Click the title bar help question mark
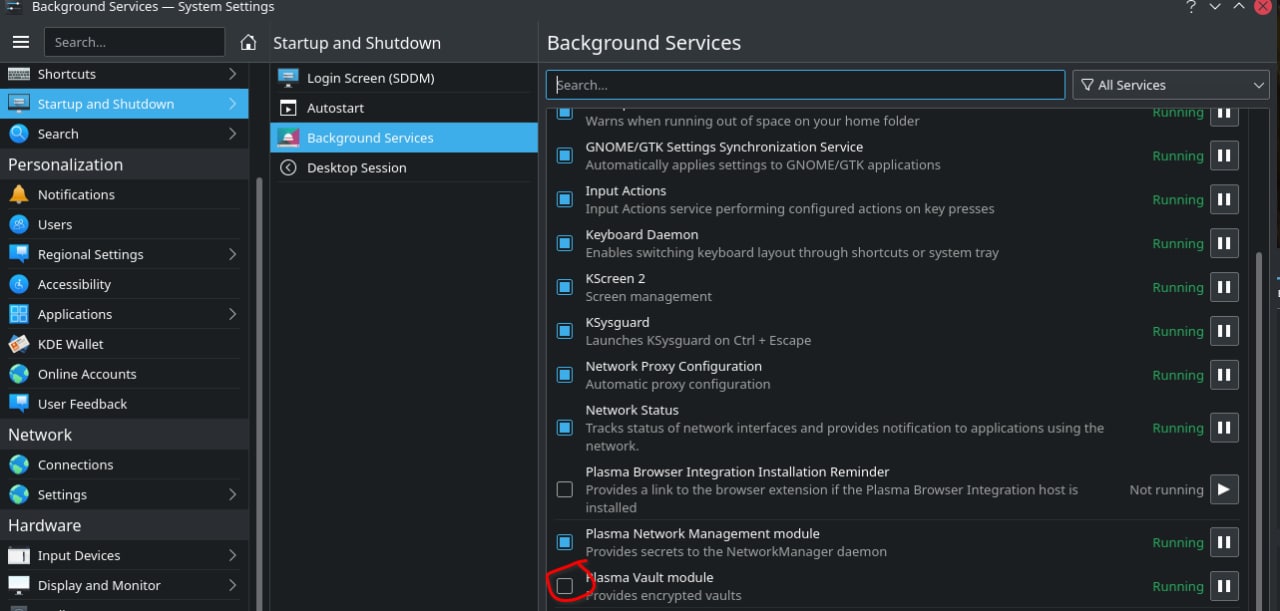 [1191, 7]
